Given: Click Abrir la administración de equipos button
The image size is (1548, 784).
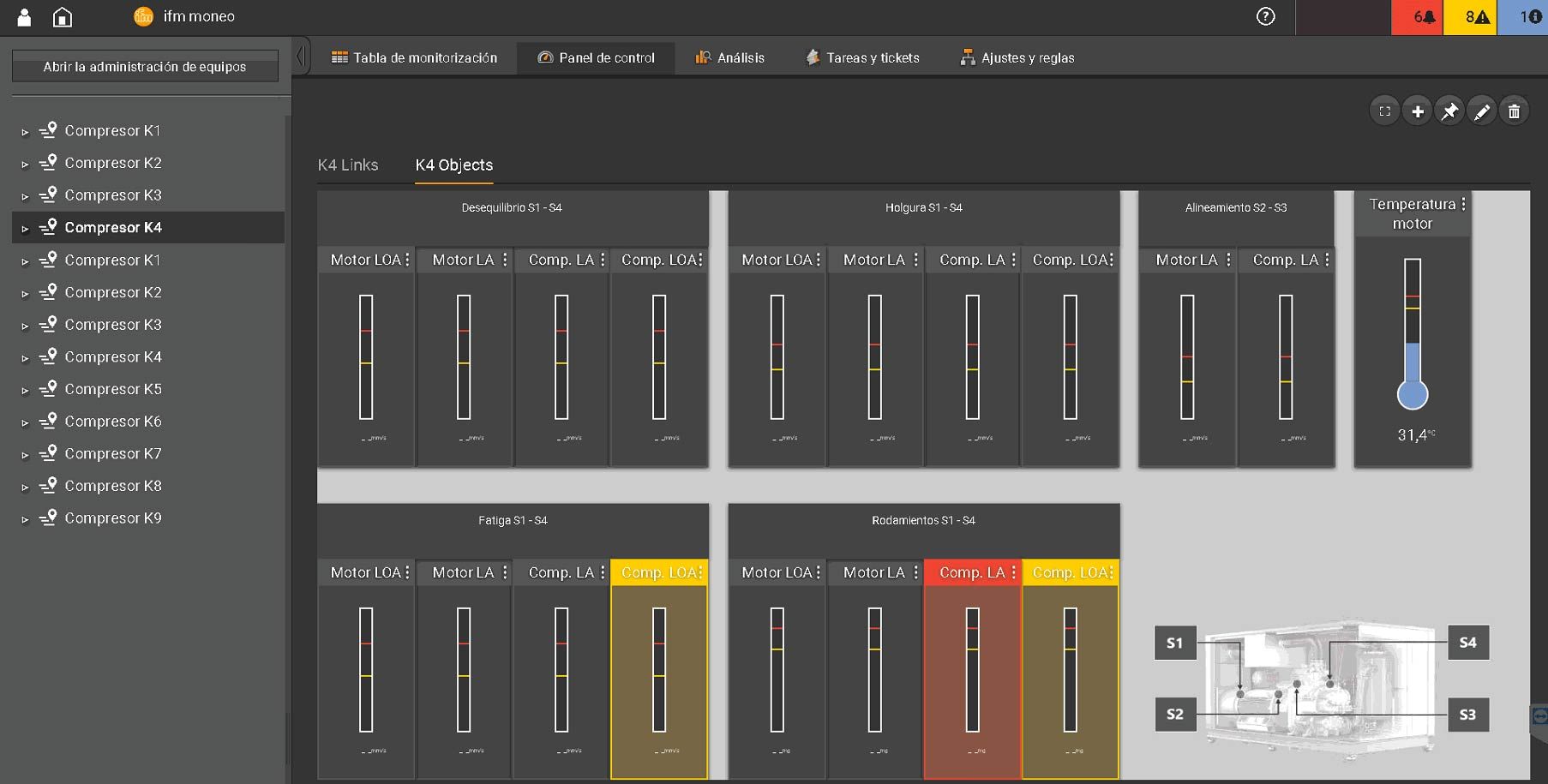Looking at the screenshot, I should click(145, 66).
